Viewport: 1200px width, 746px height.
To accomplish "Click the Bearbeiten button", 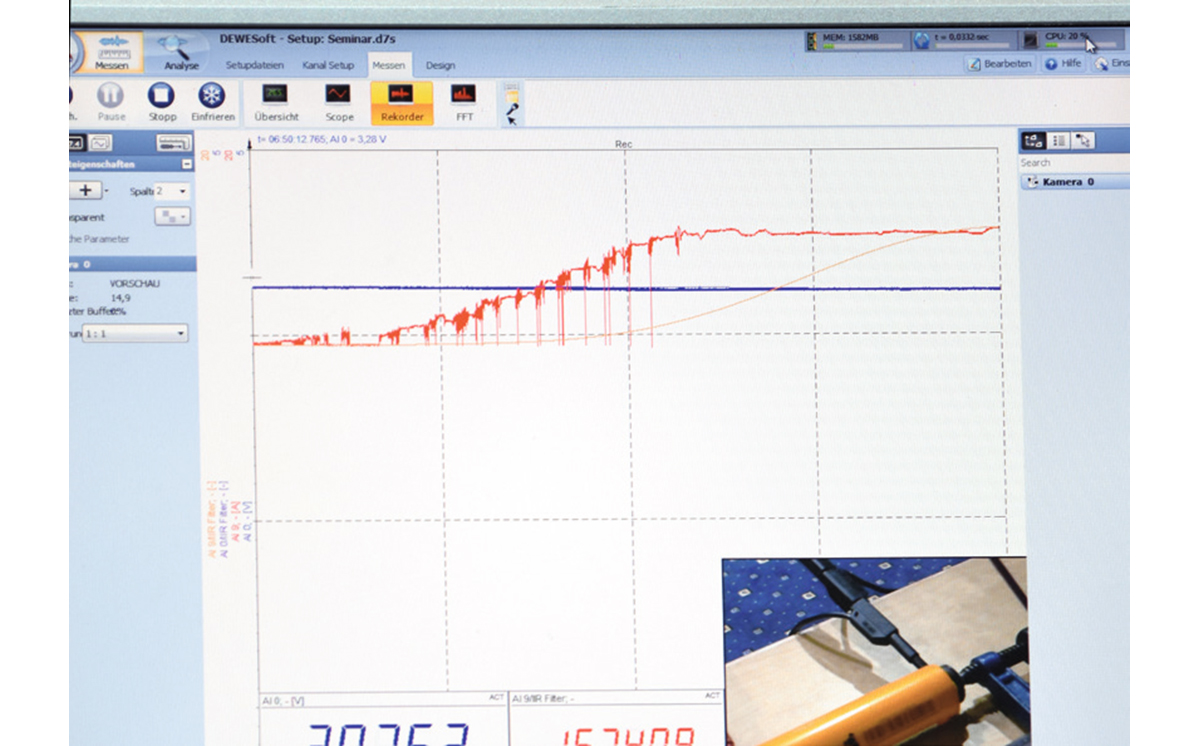I will tap(1000, 63).
